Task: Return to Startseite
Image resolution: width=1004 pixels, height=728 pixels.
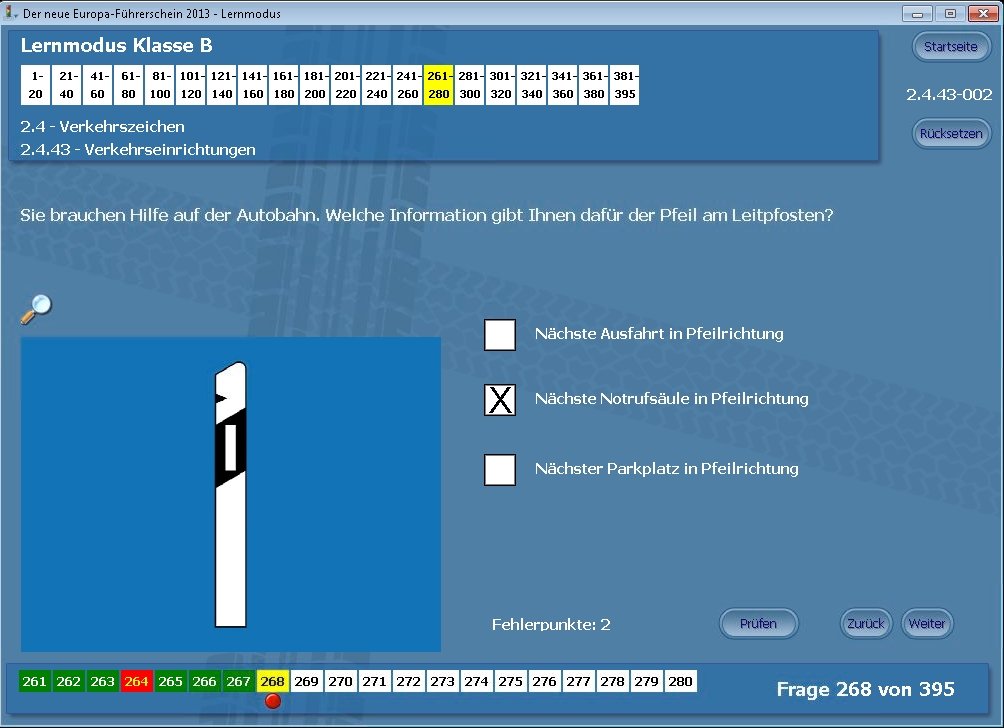Action: click(950, 47)
